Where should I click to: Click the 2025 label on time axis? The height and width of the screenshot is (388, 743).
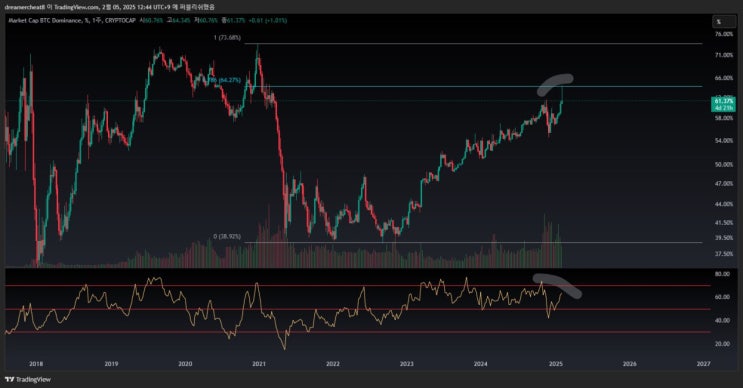555,364
